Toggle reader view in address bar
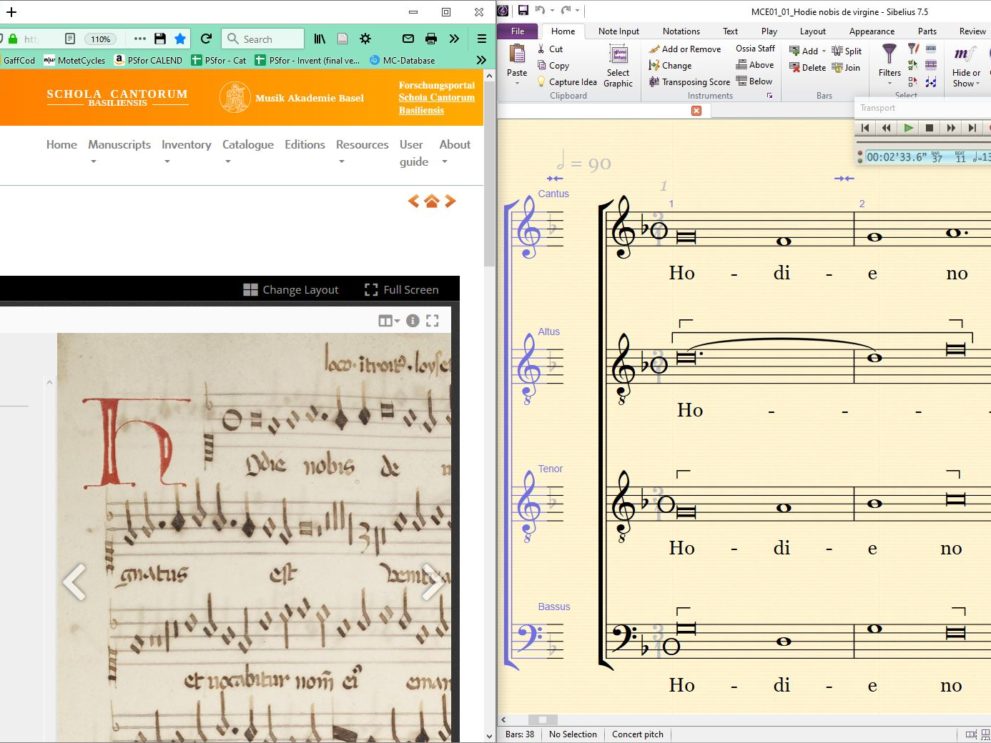This screenshot has height=743, width=991. click(x=70, y=39)
